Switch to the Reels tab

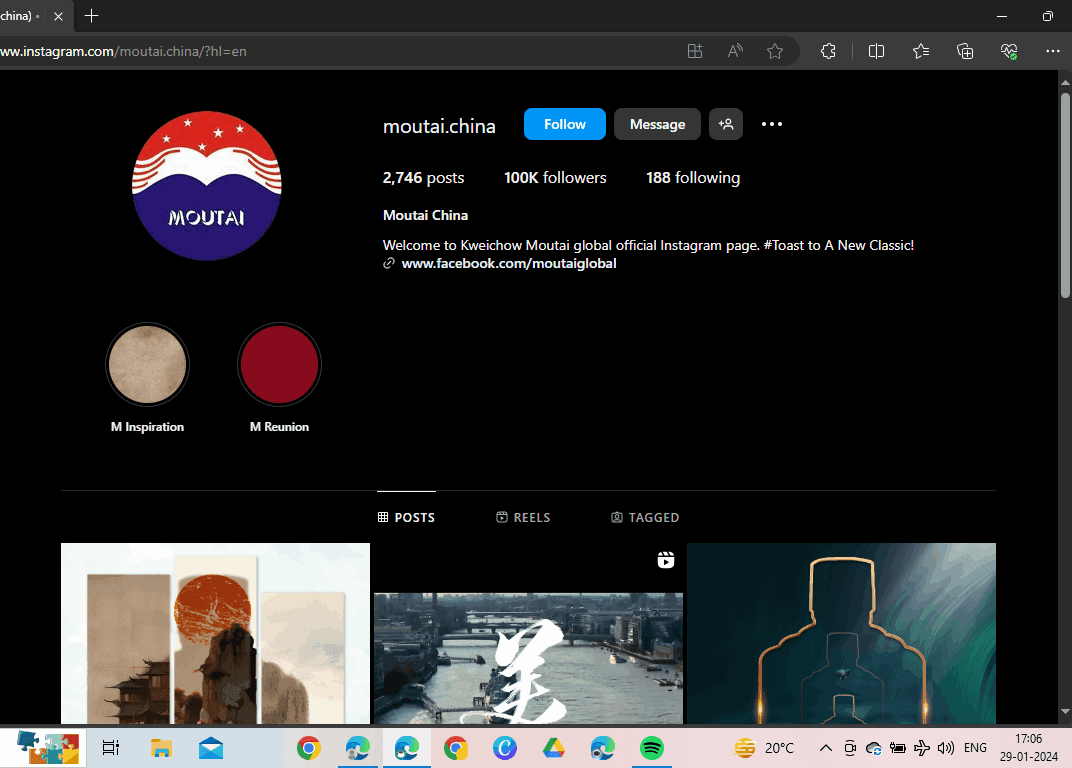(x=523, y=517)
